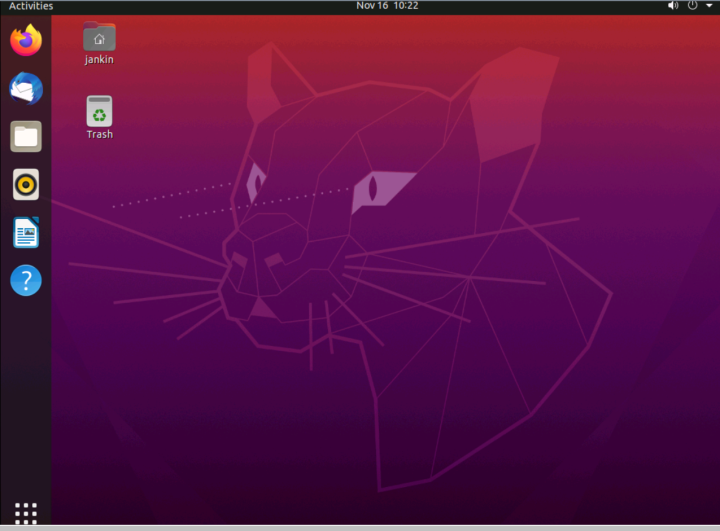
Task: Open Firefox from the dock
Action: pyautogui.click(x=26, y=40)
